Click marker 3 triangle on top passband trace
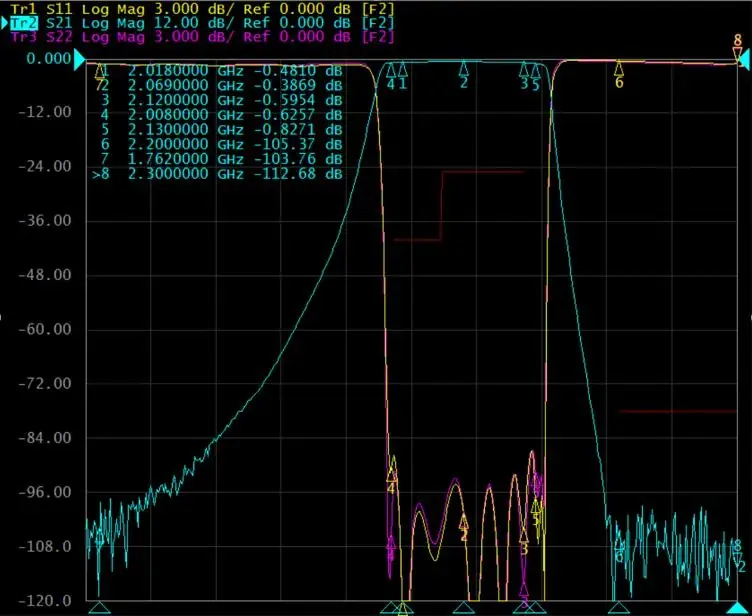 click(524, 70)
